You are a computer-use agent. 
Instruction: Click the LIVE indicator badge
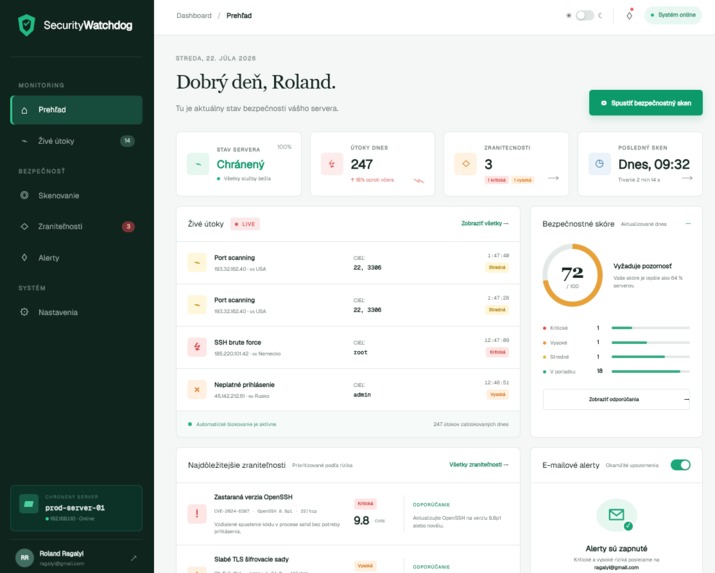[245, 224]
